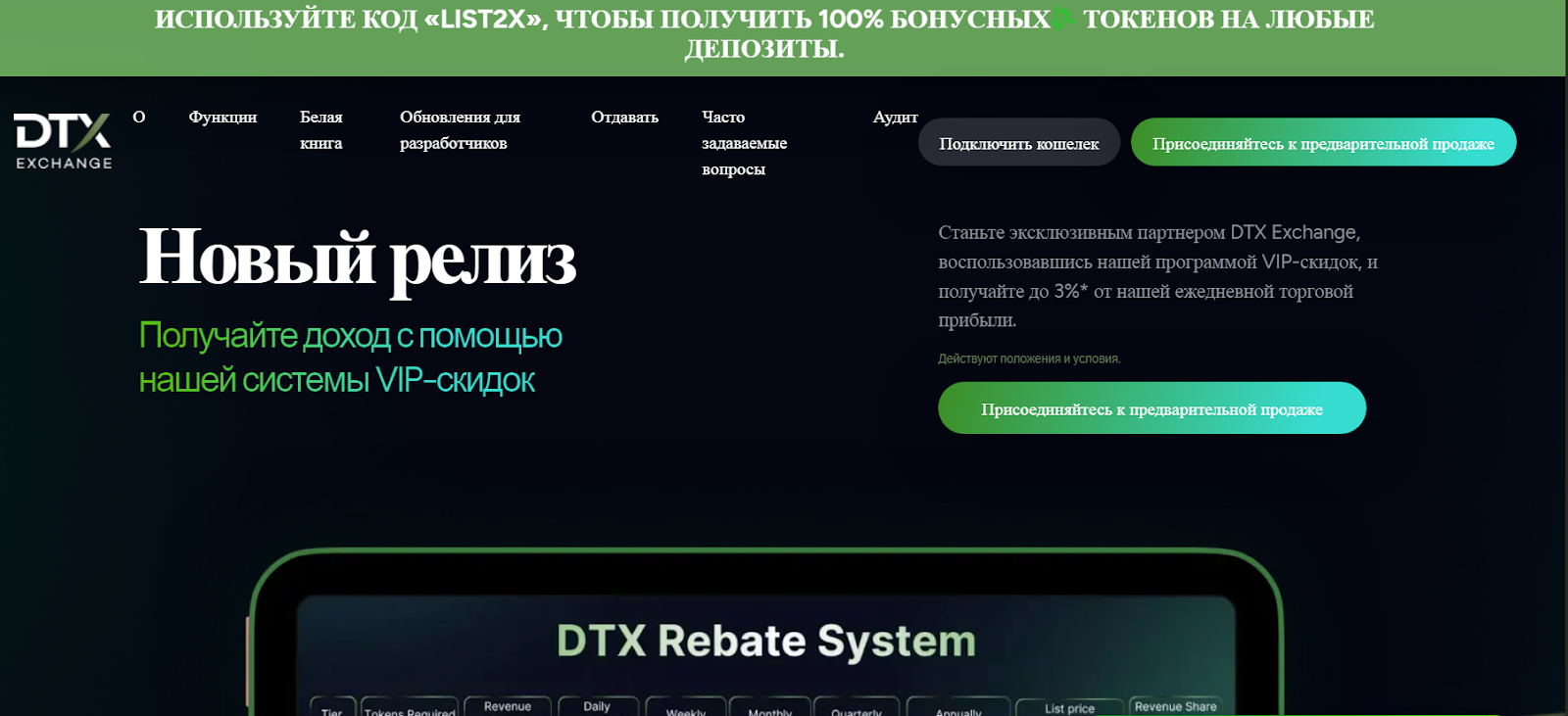Click hero «Присоединяйтесь к предварительной продаже» button
Image resolution: width=1568 pixels, height=716 pixels.
click(x=1151, y=408)
